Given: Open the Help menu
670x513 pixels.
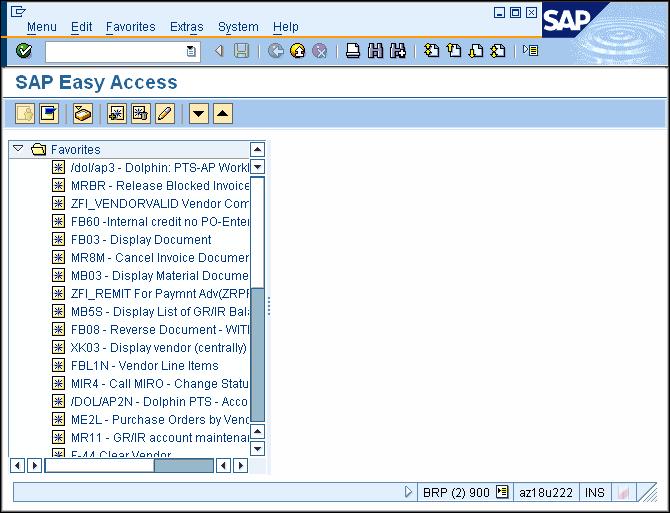Looking at the screenshot, I should [285, 27].
